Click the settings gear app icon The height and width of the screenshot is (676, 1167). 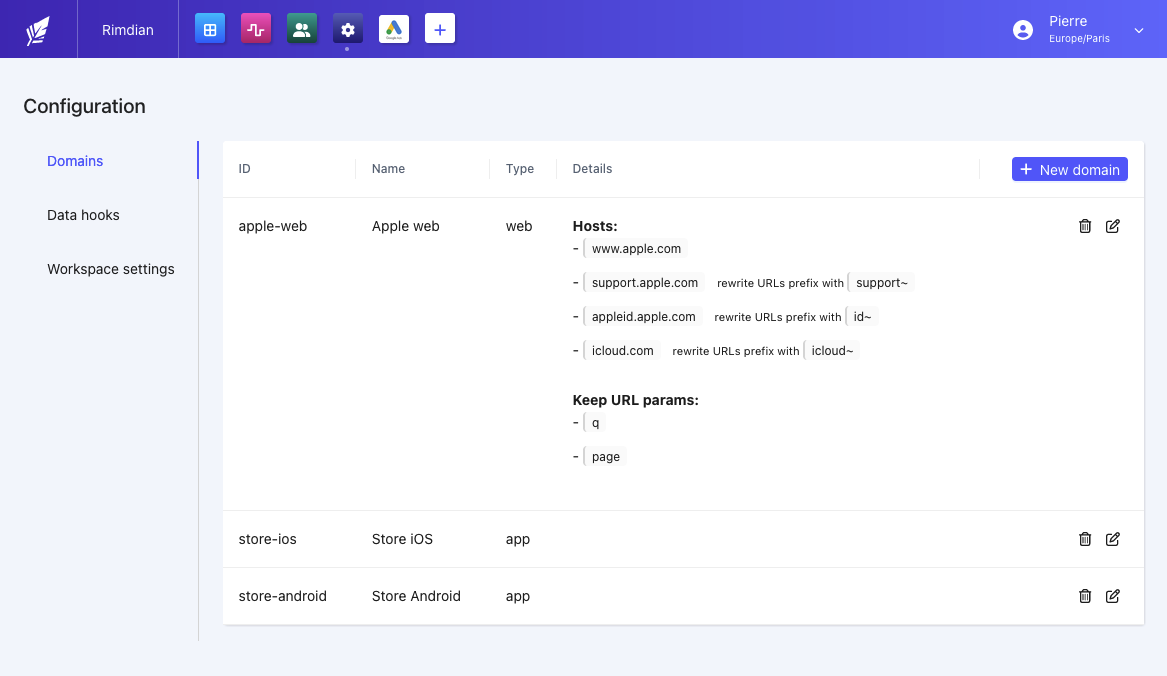[347, 29]
